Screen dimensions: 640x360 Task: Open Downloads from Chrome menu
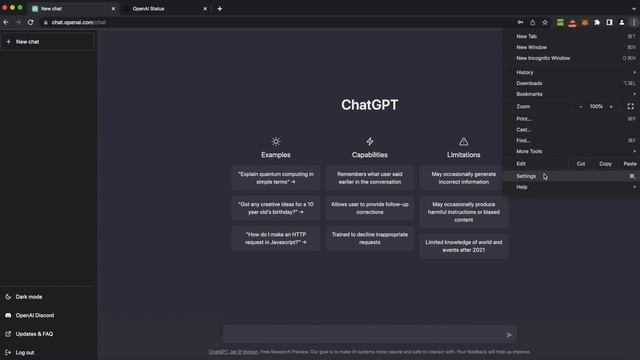(571, 83)
